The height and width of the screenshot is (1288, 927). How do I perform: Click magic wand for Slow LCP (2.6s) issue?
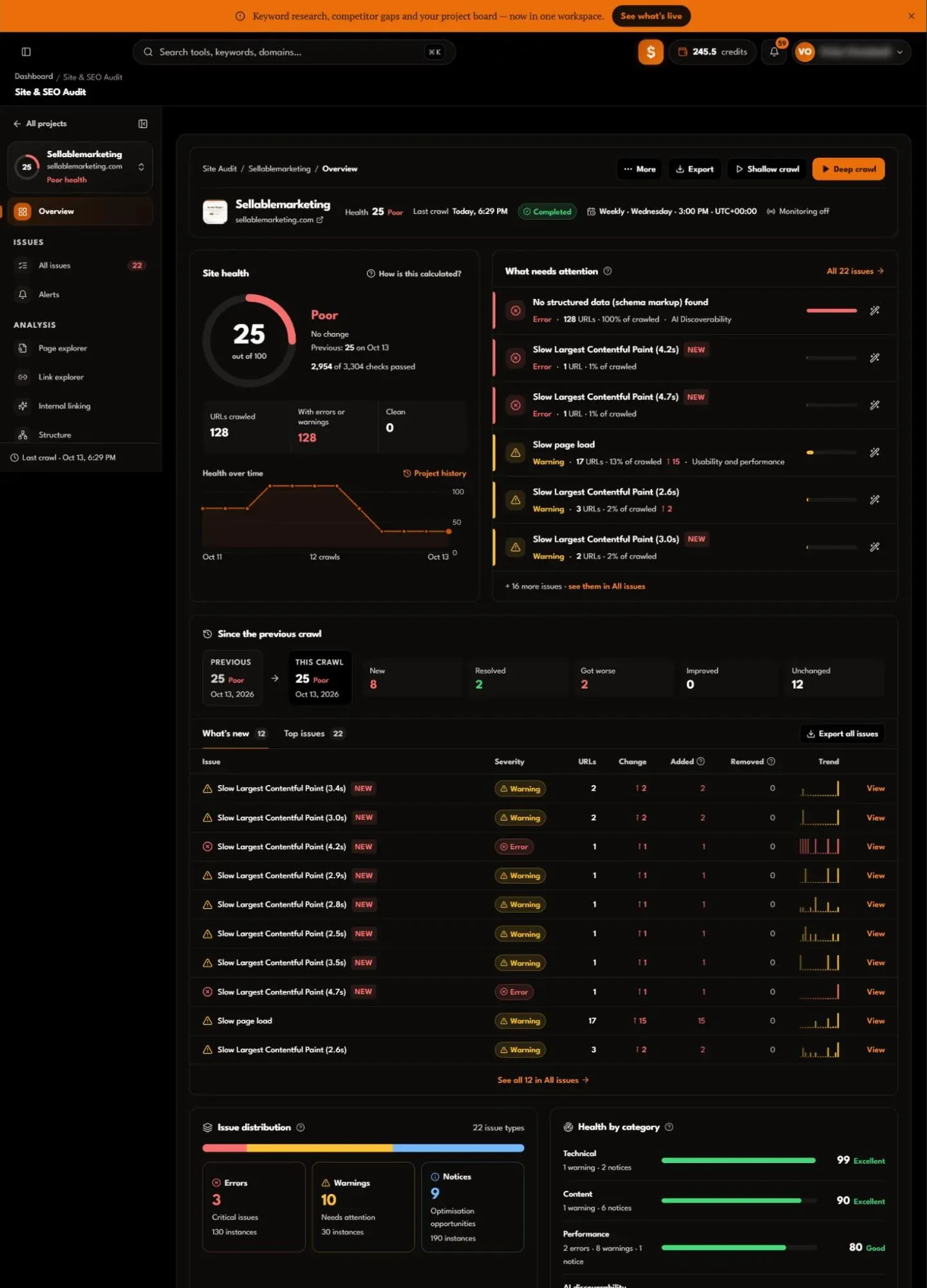pos(874,499)
